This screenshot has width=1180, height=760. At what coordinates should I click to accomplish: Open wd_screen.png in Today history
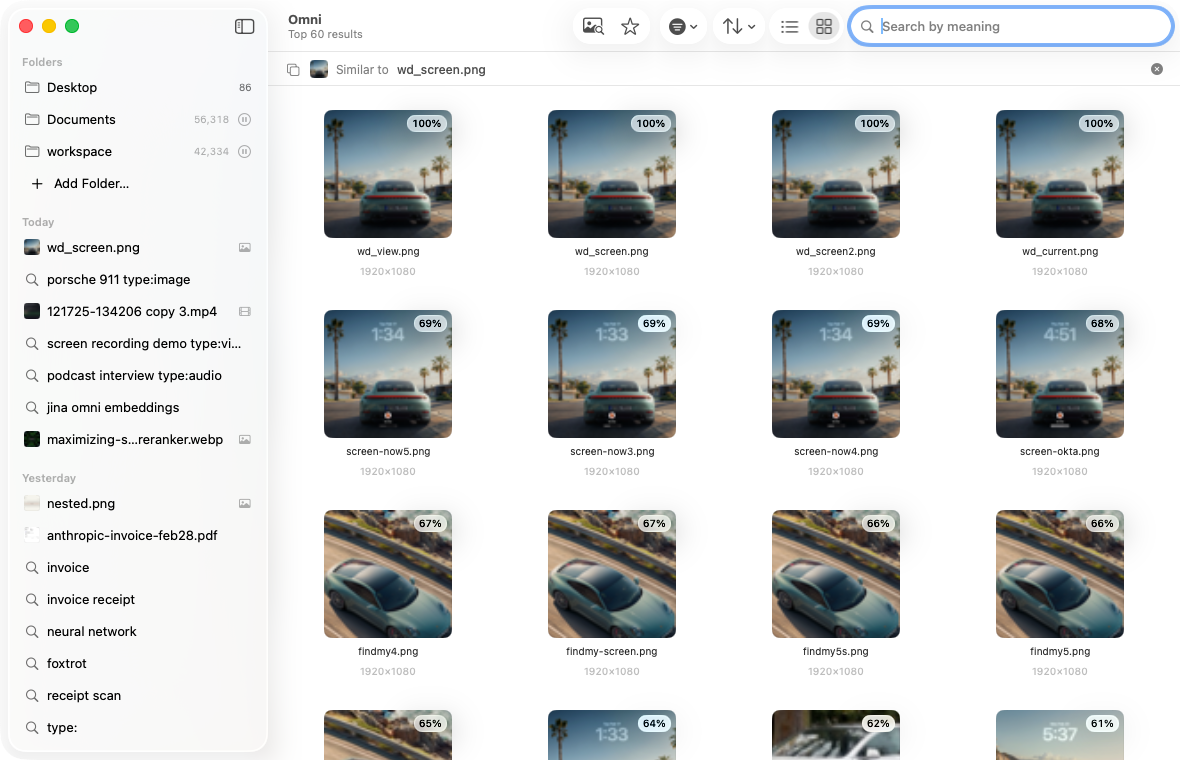pos(138,248)
